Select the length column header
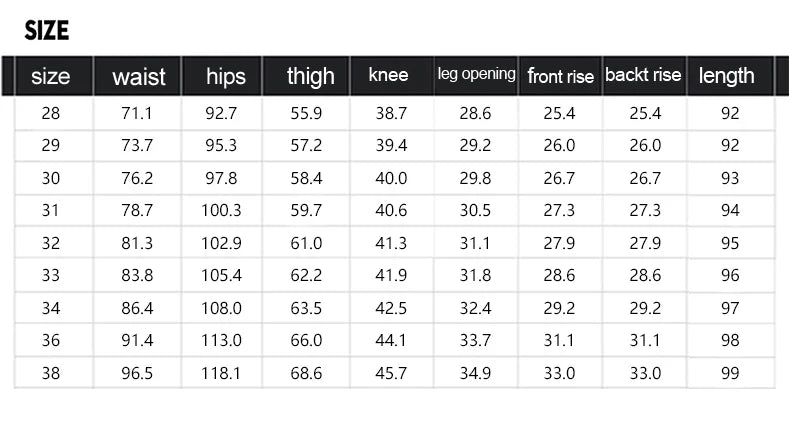This screenshot has height=433, width=790. 726,76
